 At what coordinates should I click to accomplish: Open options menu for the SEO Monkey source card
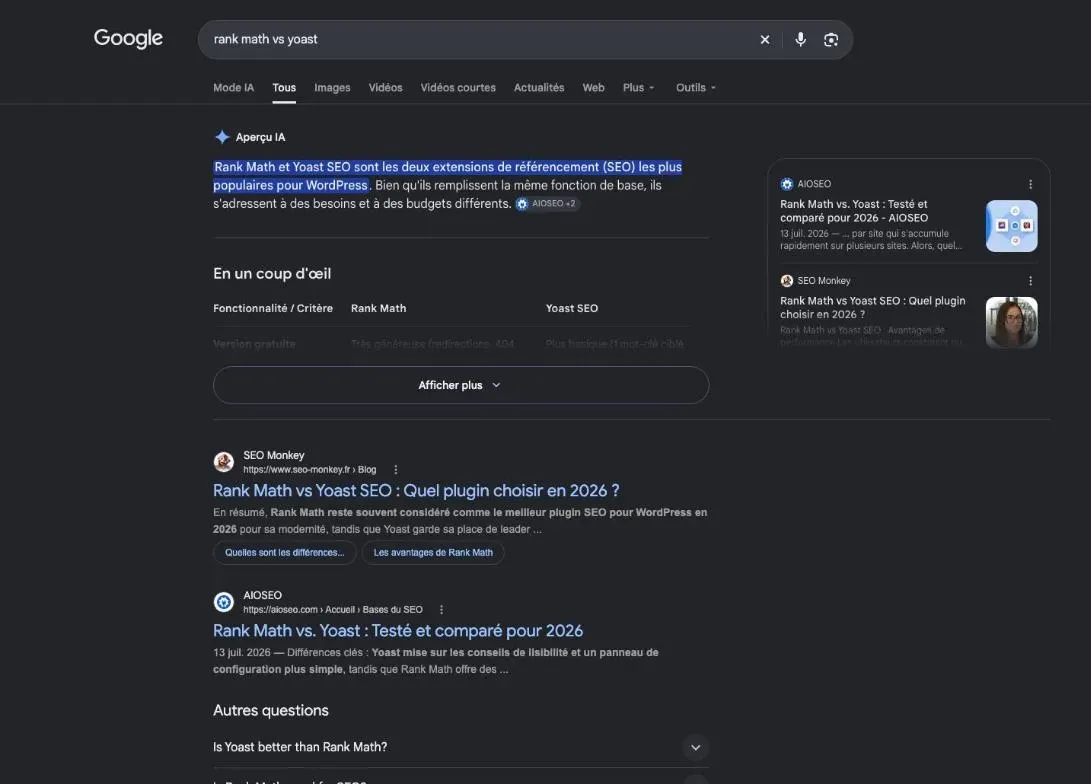tap(1030, 281)
